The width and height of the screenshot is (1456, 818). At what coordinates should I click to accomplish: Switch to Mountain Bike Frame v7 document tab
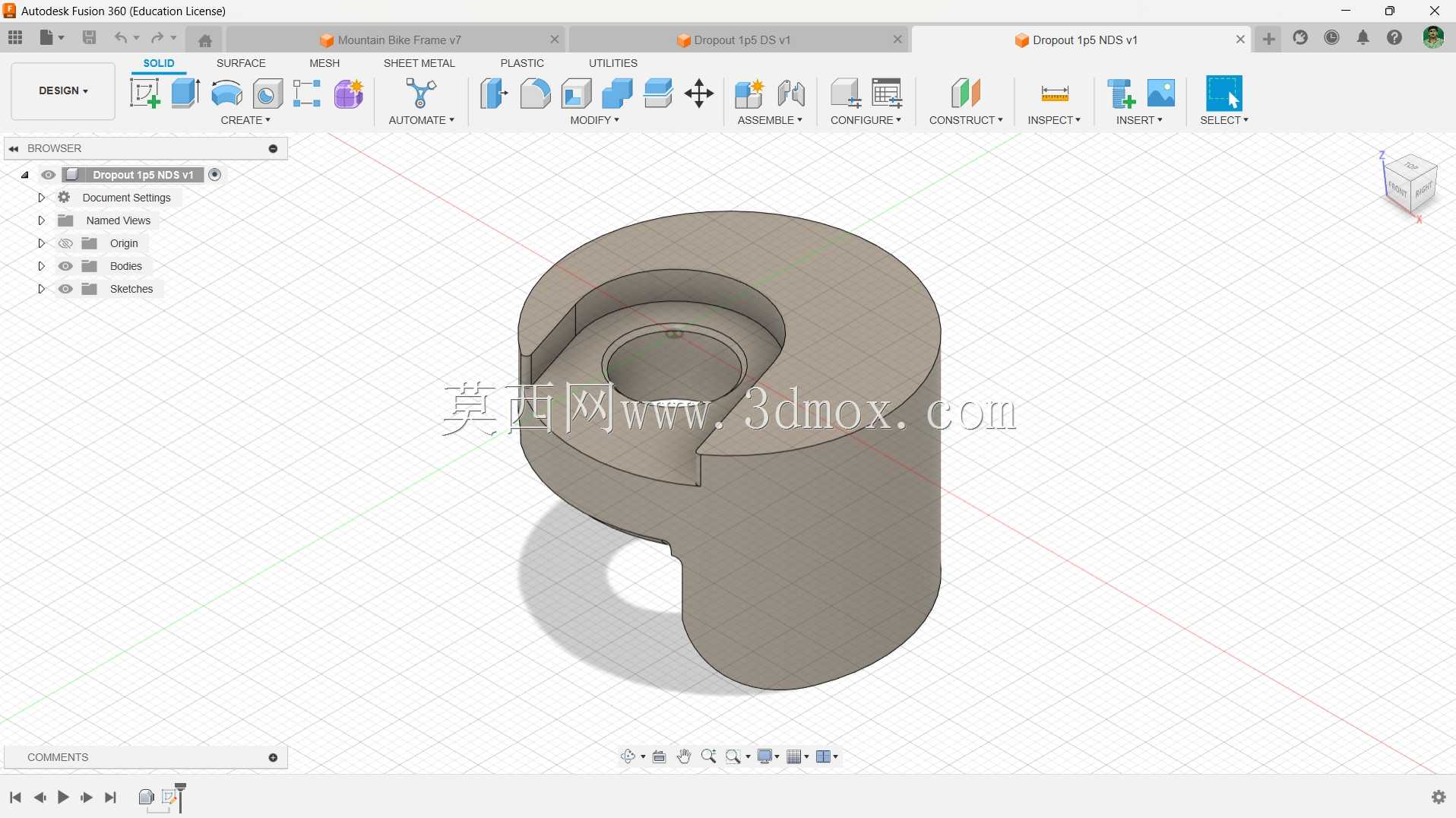point(396,40)
